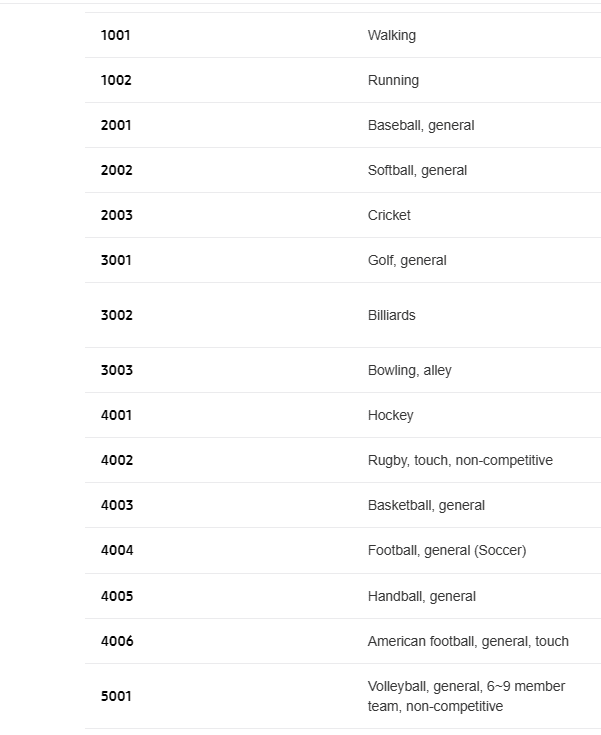Screen dimensions: 601x735
Task: Click American football, general, touch
Action: (x=468, y=641)
